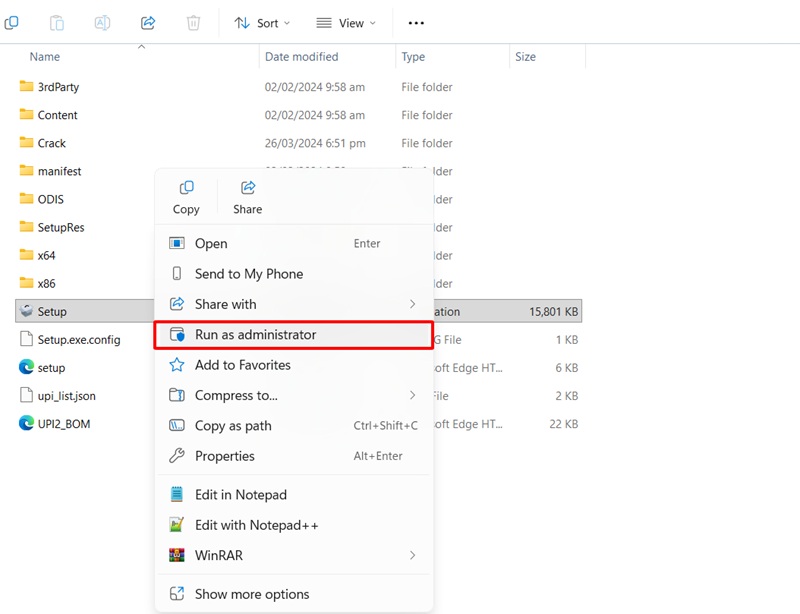Select Run as administrator
Screen dimensions: 800x614
(255, 335)
